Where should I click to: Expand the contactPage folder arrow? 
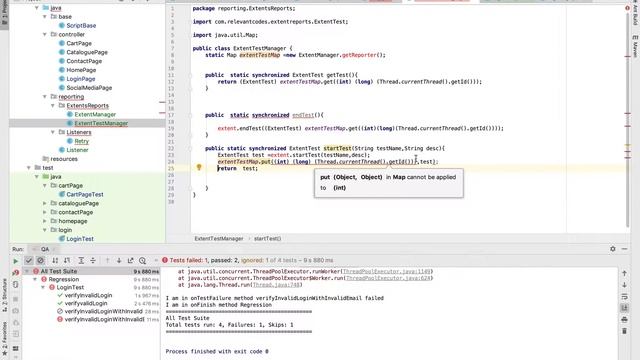coord(45,212)
